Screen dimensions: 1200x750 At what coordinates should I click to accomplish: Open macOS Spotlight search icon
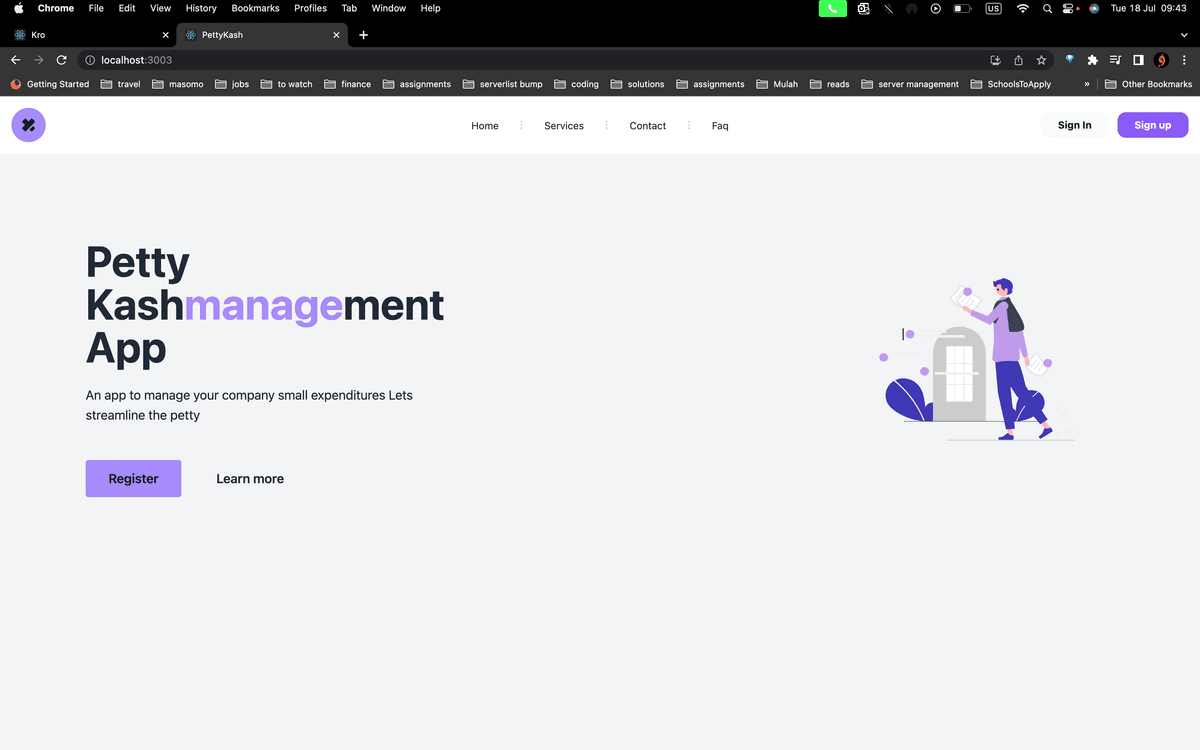[1047, 8]
